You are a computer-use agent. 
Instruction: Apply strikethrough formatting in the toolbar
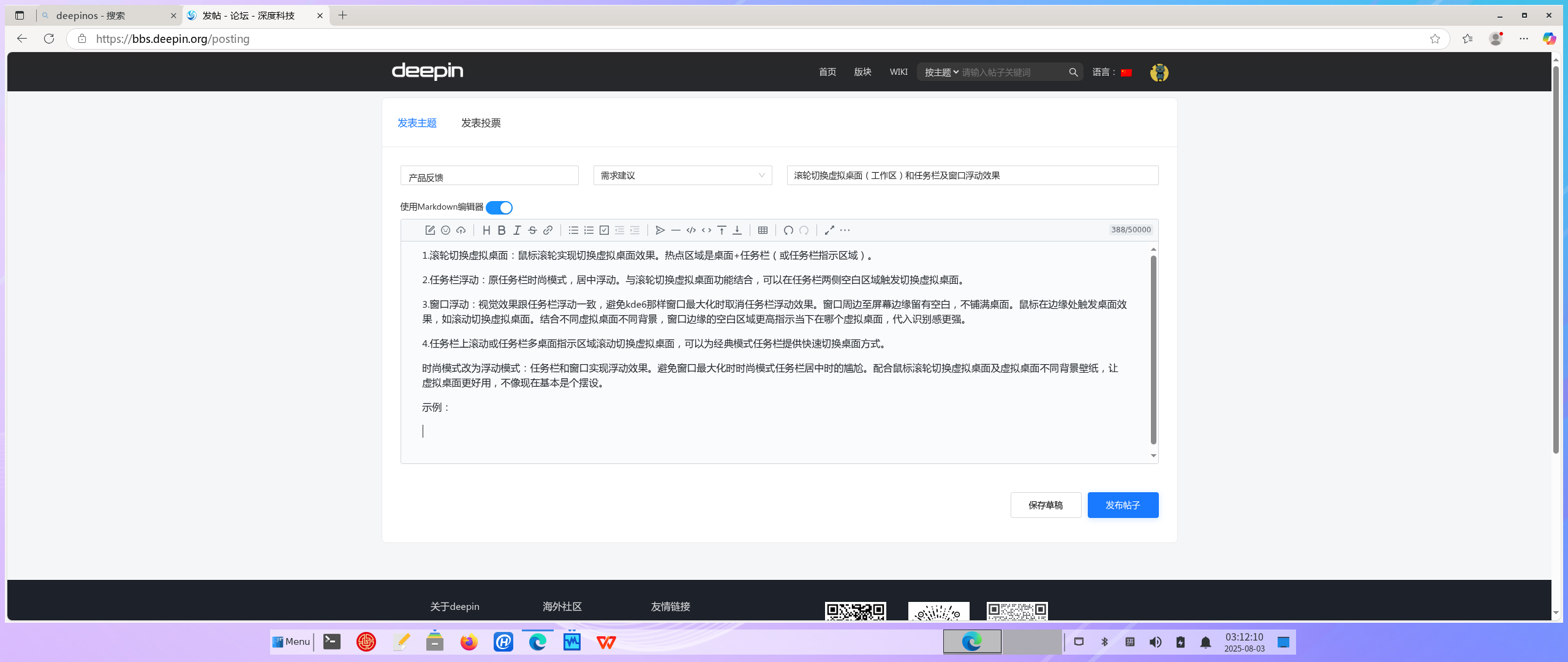[x=532, y=230]
